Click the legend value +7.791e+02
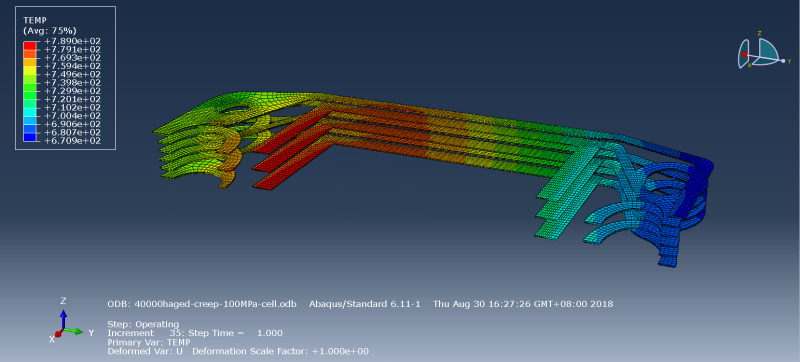This screenshot has width=800, height=362. coord(72,49)
